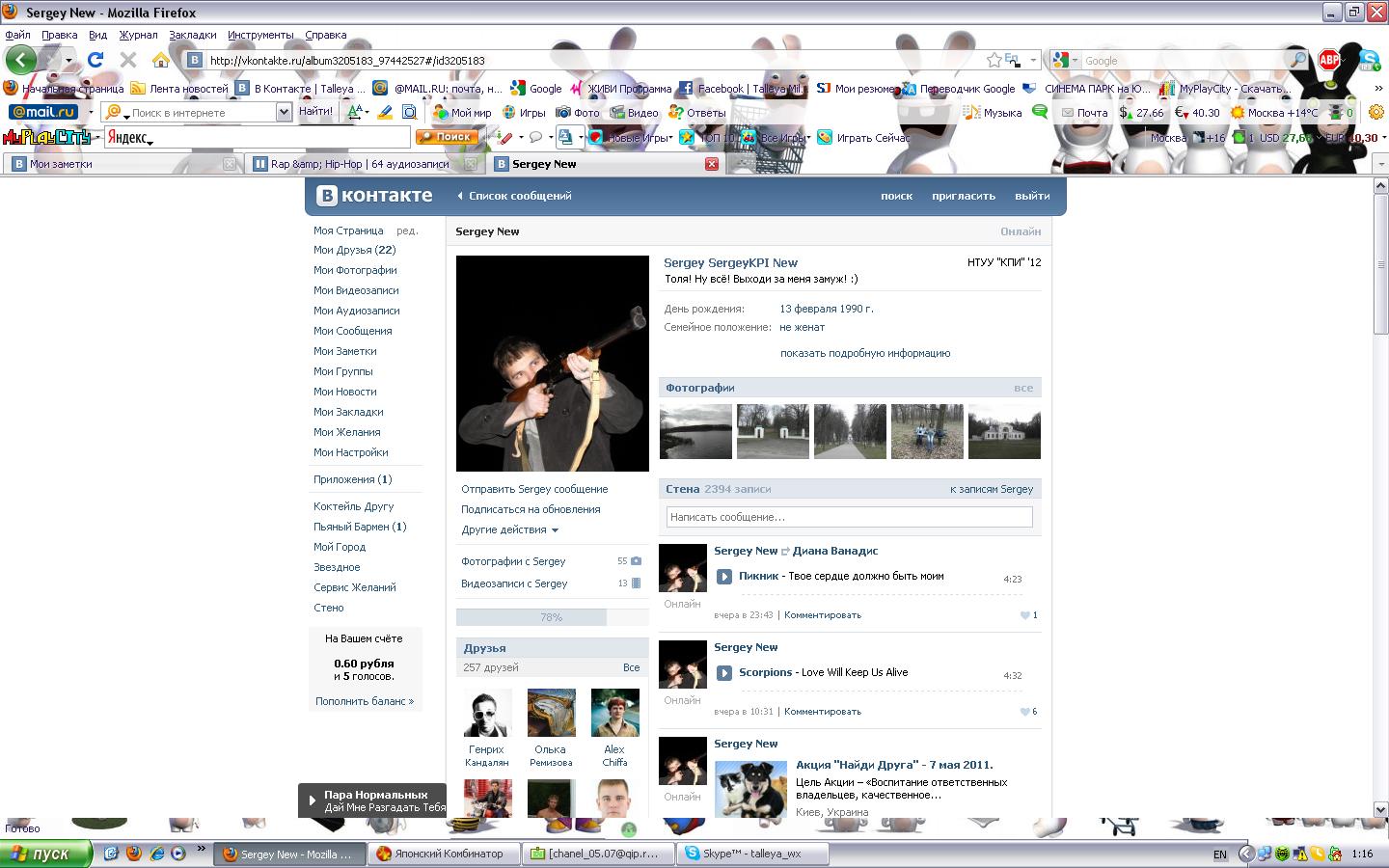Open the Mail.ru search field dropdown arrow
This screenshot has height=868, width=1389.
click(x=283, y=113)
